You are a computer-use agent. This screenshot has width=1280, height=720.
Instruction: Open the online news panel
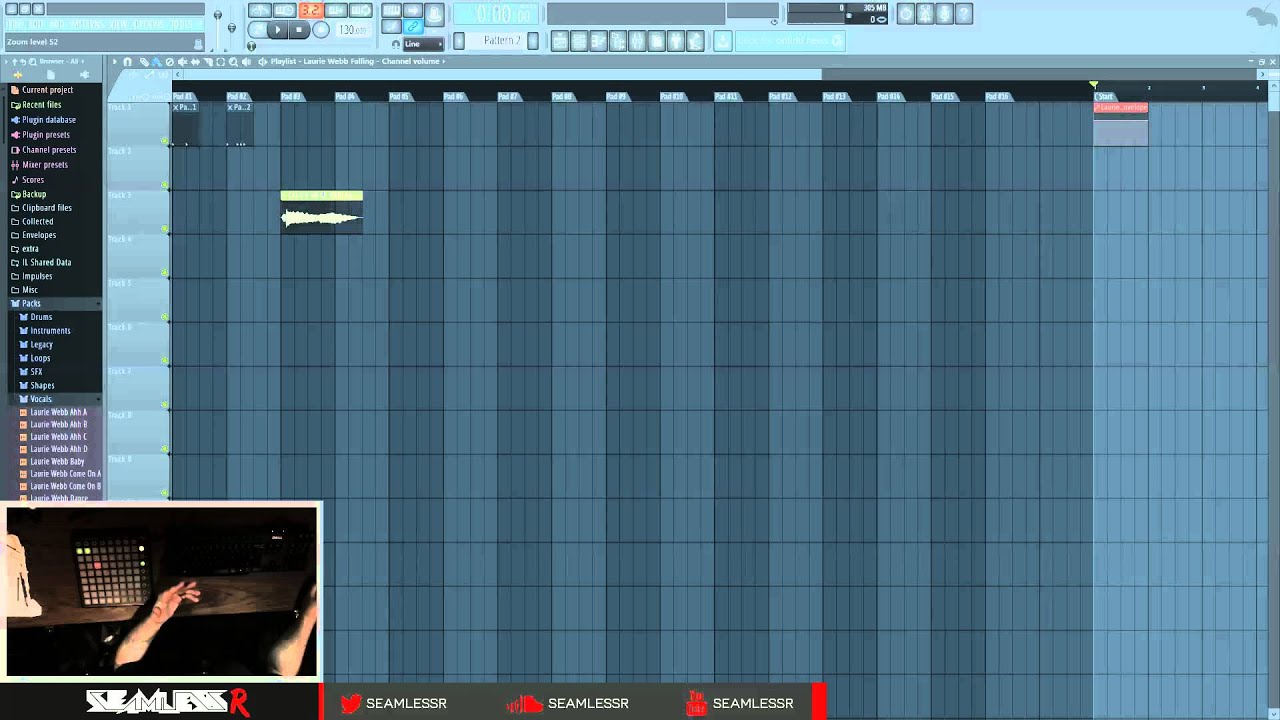(x=790, y=41)
